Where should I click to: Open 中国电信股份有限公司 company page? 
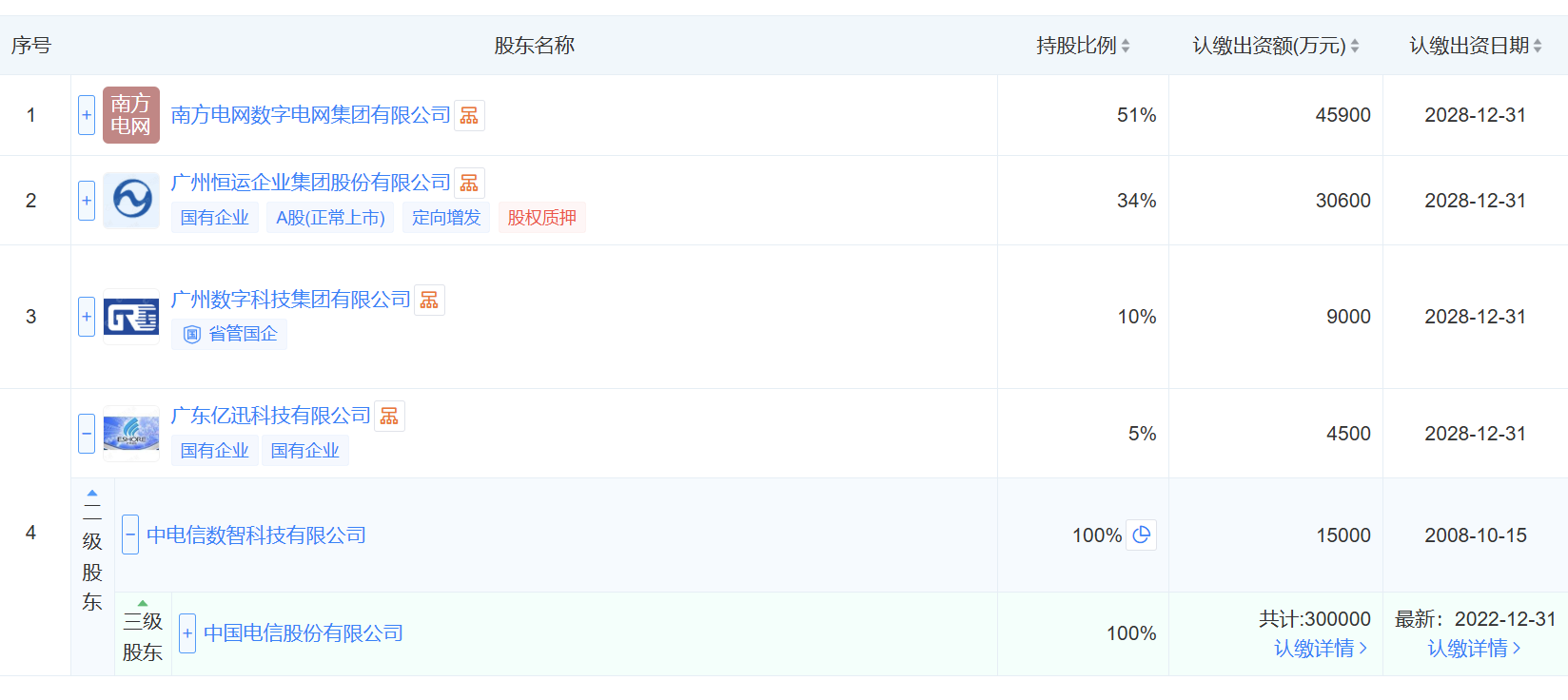tap(304, 633)
